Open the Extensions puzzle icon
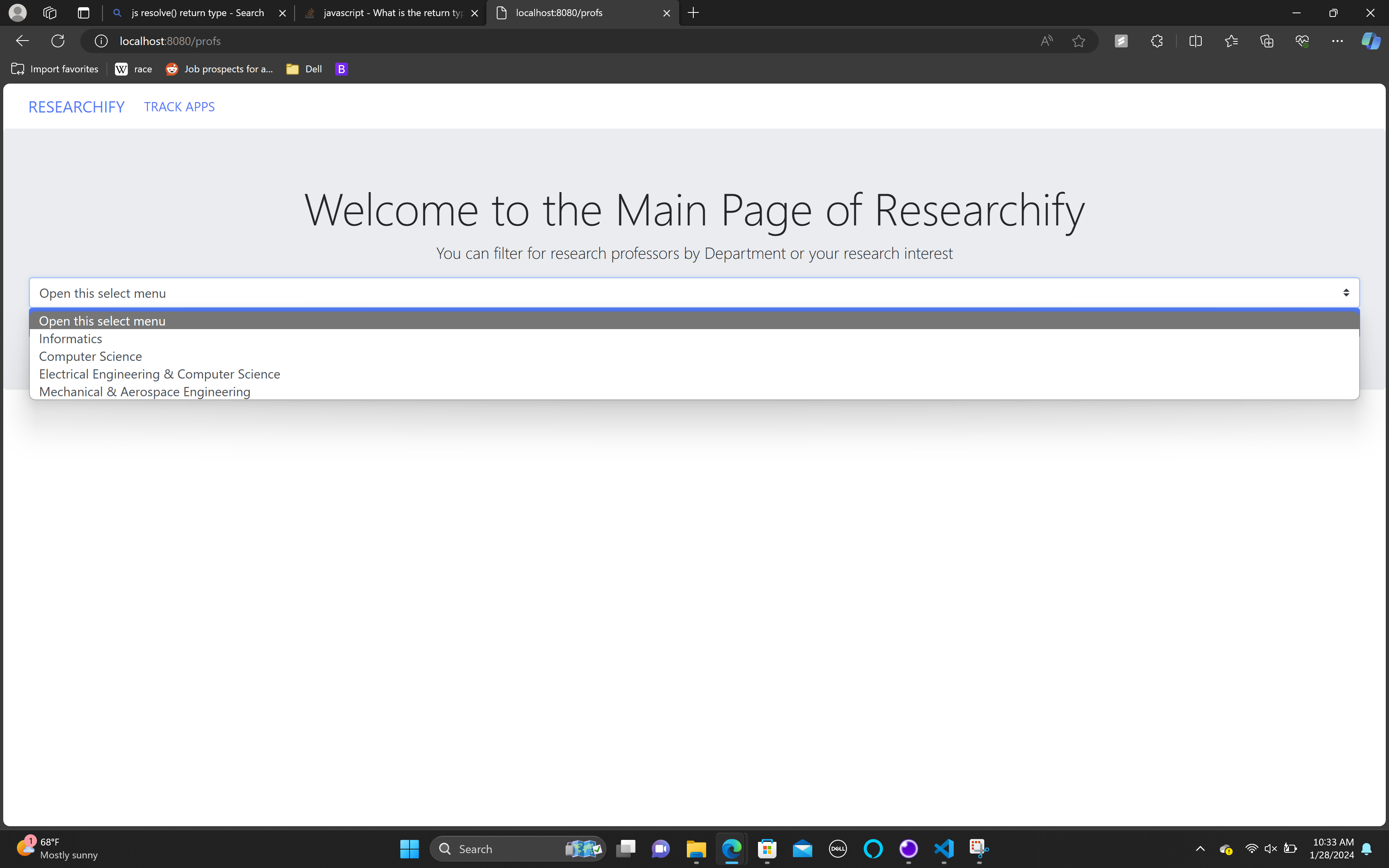 [x=1157, y=41]
